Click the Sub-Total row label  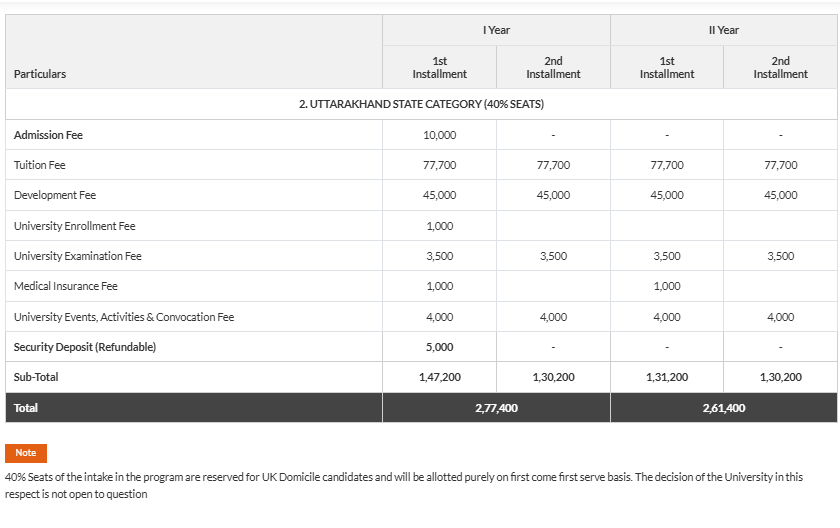pyautogui.click(x=37, y=377)
